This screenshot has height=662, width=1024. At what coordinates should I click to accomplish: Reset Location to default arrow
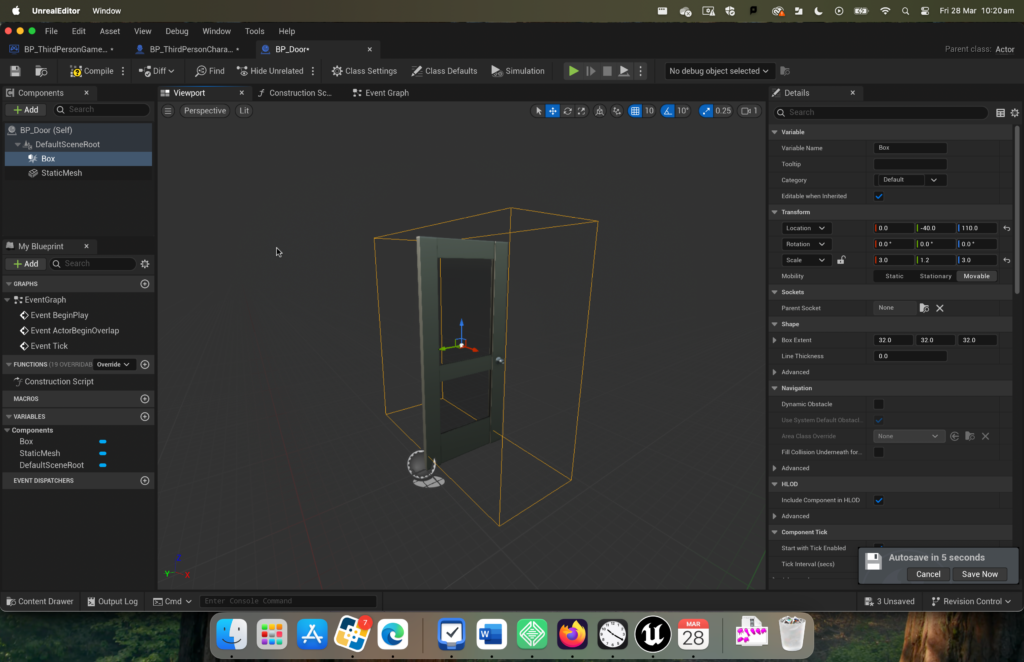[x=1006, y=228]
